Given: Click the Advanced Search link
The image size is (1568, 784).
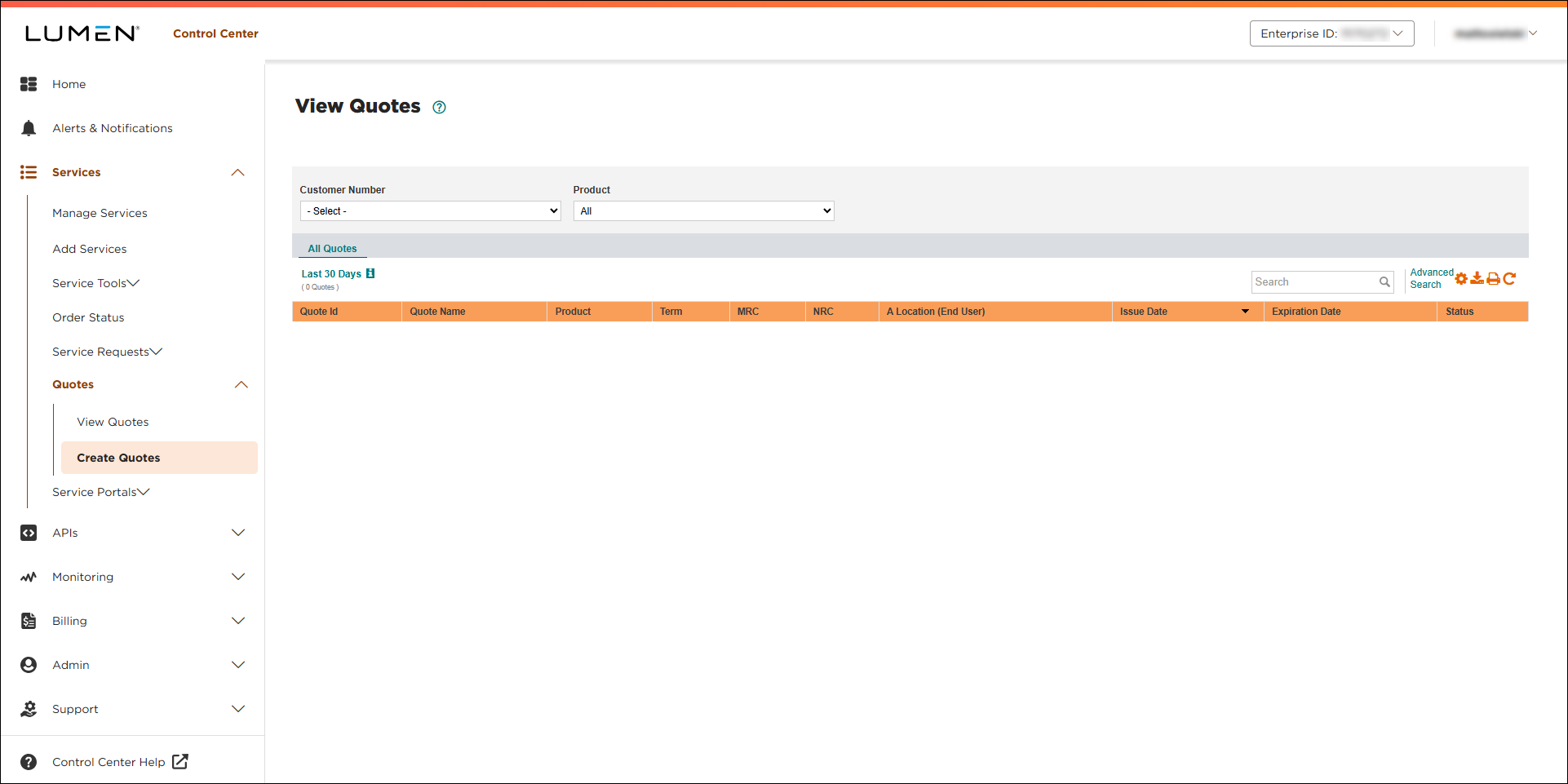Looking at the screenshot, I should coord(1431,279).
